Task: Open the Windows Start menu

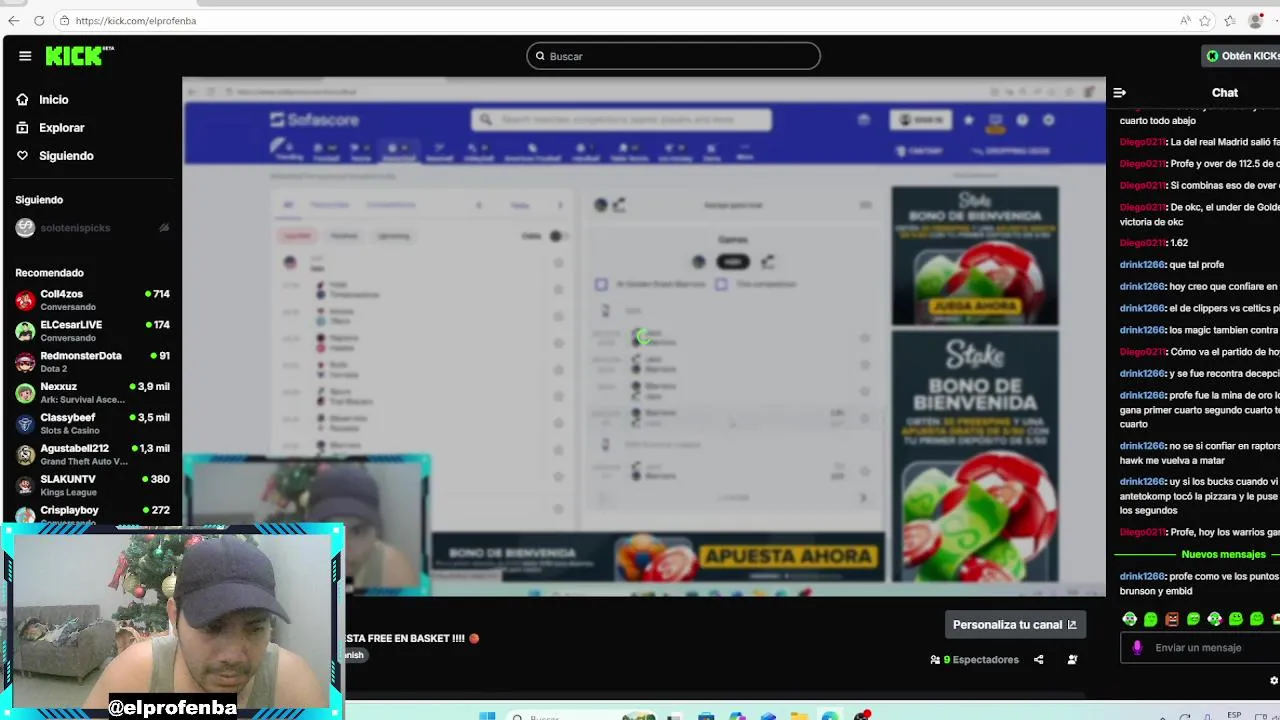Action: 487,716
